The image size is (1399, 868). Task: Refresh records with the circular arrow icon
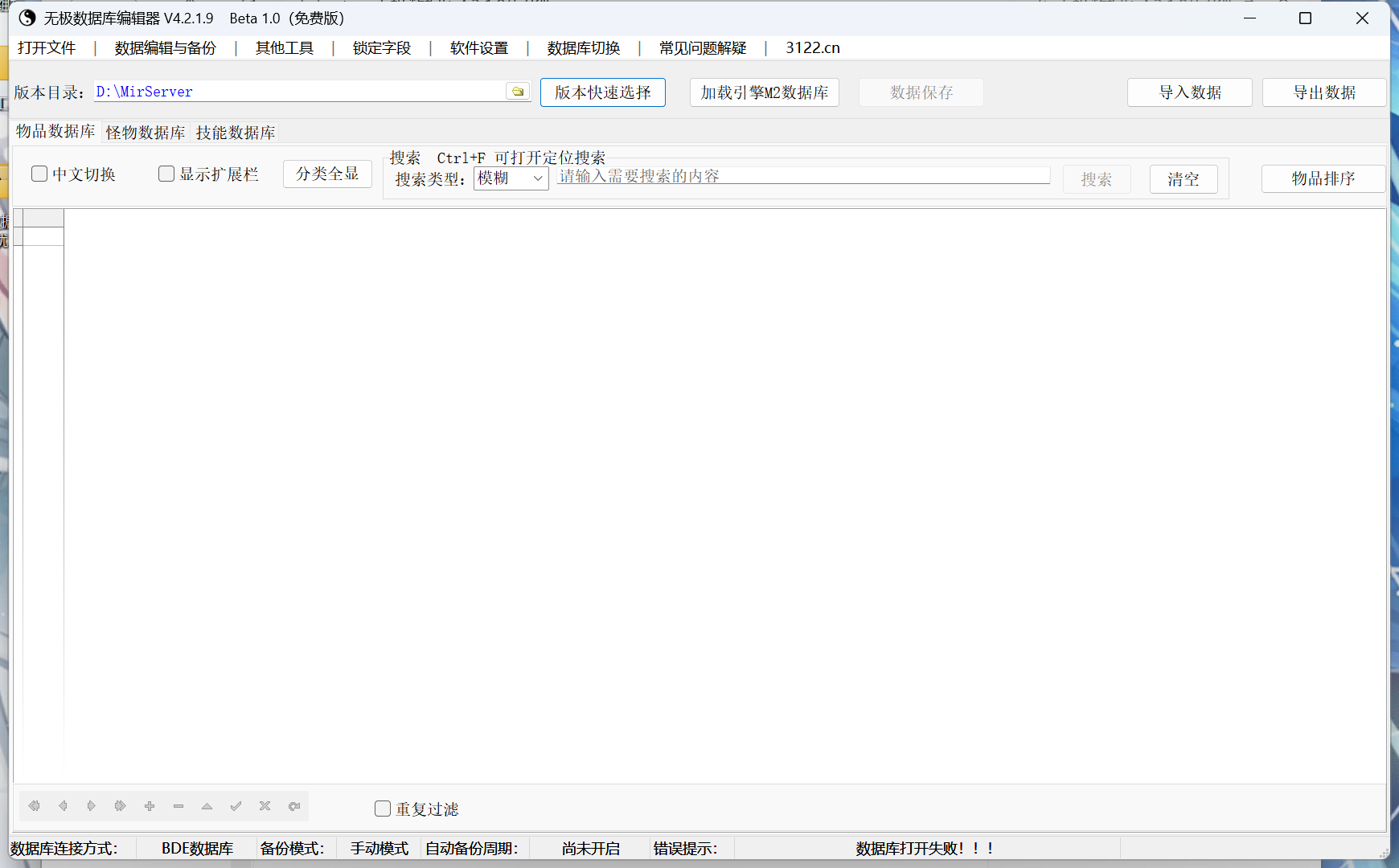click(x=294, y=806)
